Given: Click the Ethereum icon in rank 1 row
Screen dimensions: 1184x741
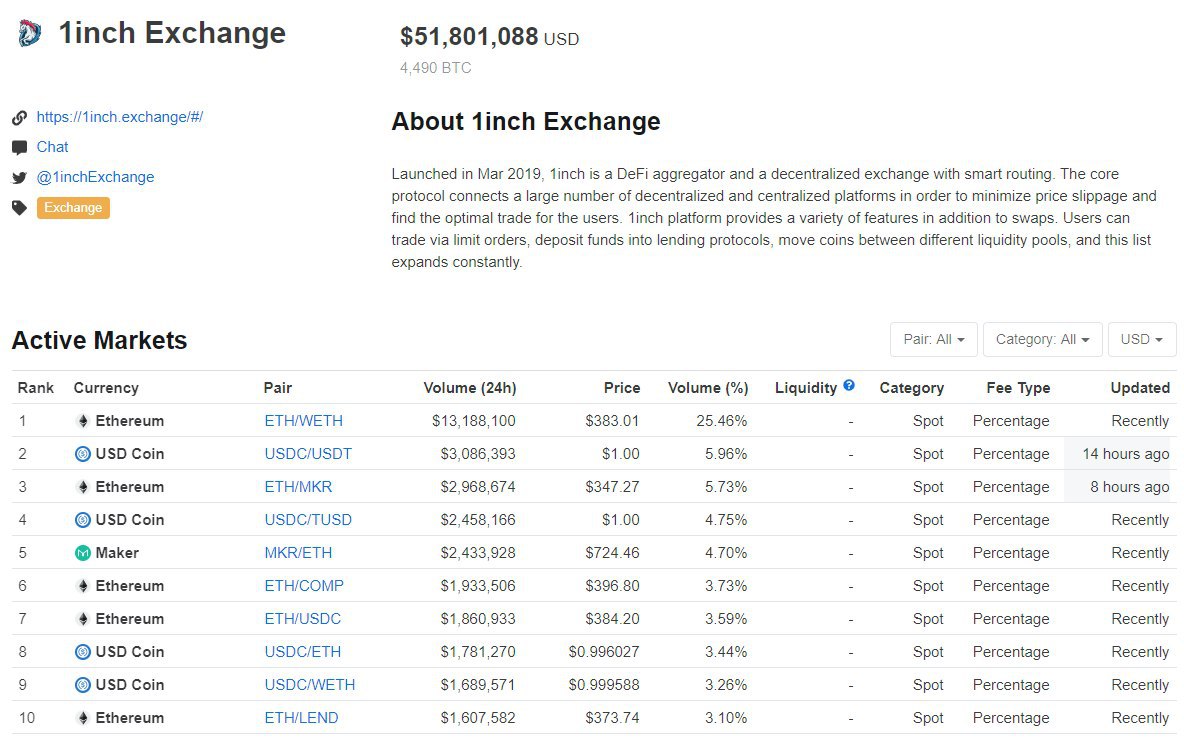Looking at the screenshot, I should tap(83, 421).
